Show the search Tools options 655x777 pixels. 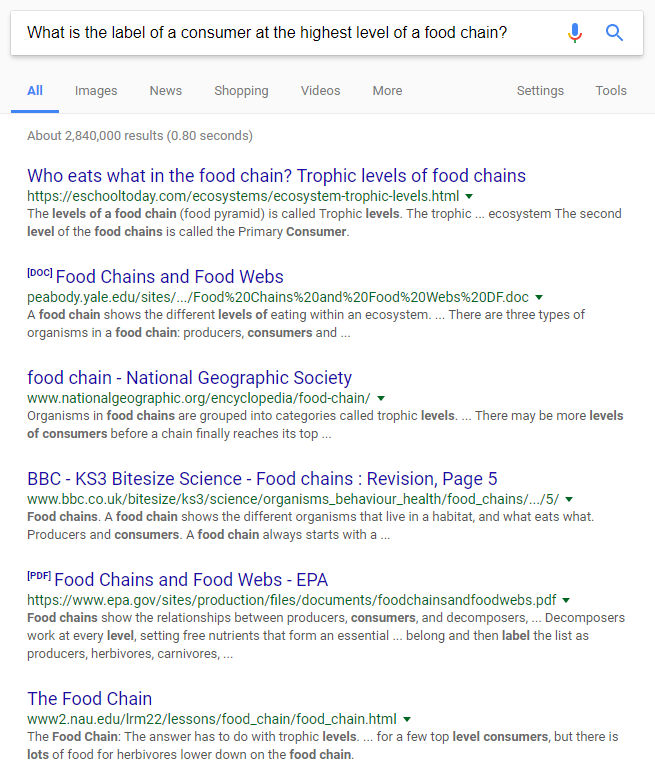pyautogui.click(x=611, y=91)
